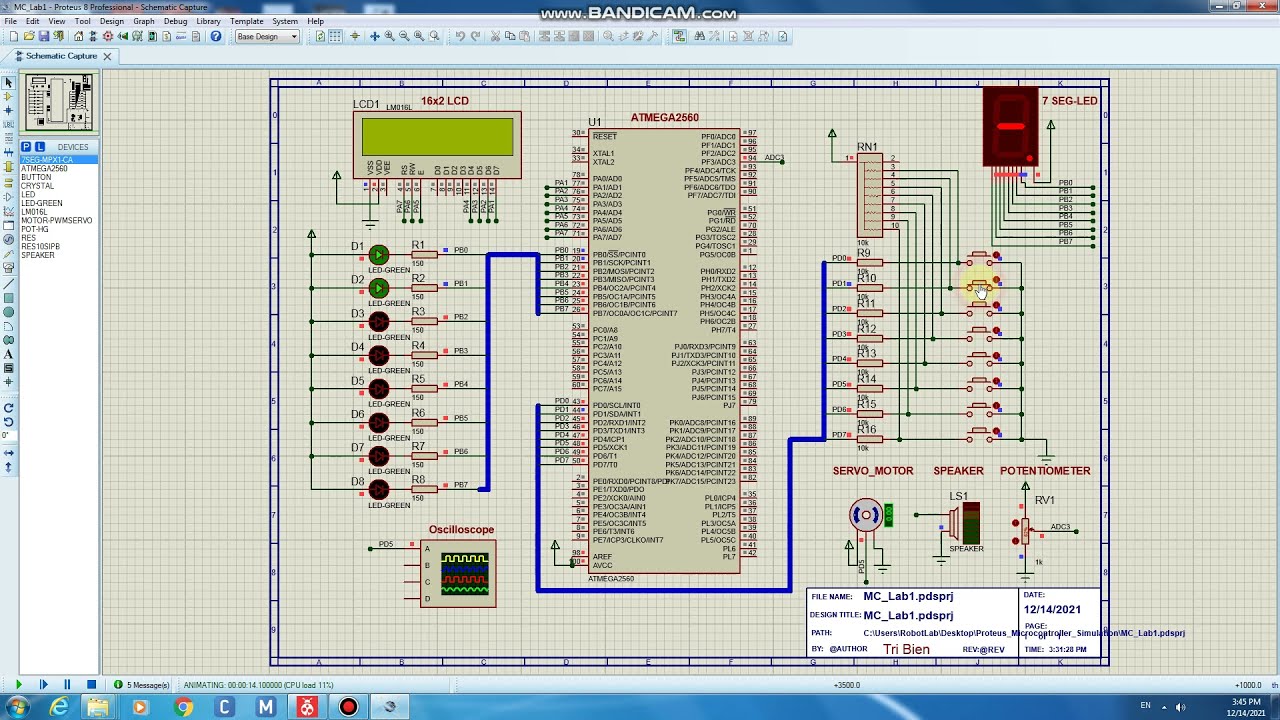This screenshot has height=720, width=1280.
Task: Click the Zoom to View Entire Sheet icon
Action: [419, 36]
